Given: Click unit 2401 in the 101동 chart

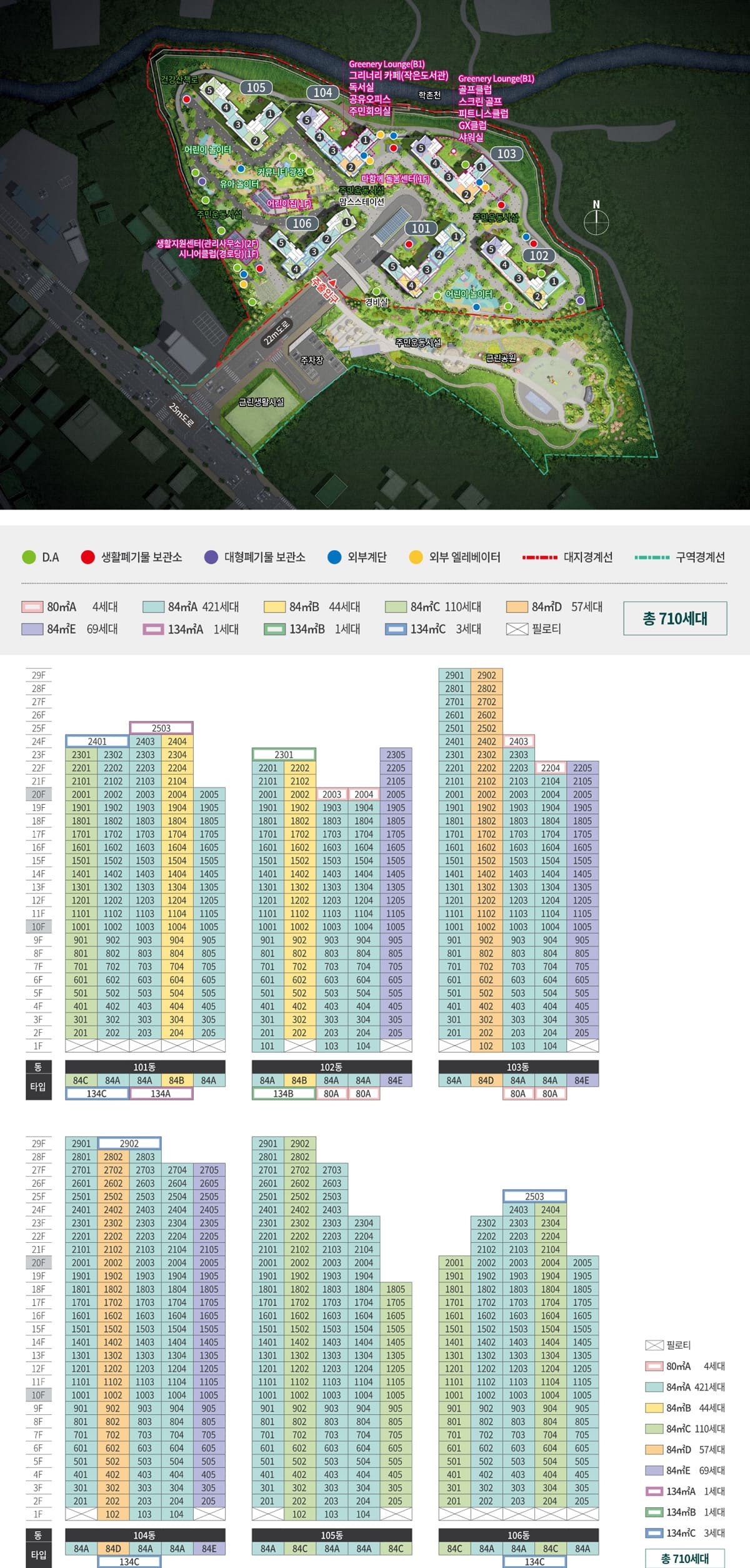Looking at the screenshot, I should pos(97,741).
